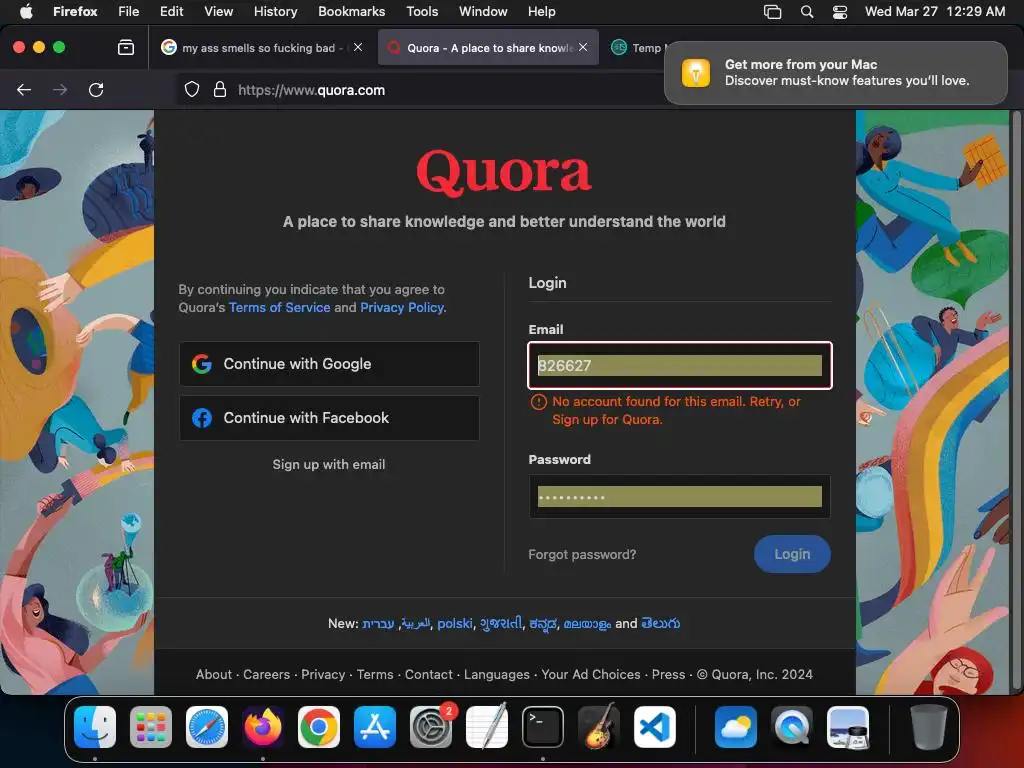Open Spotlight search in the menu bar
The image size is (1024, 768).
(807, 12)
